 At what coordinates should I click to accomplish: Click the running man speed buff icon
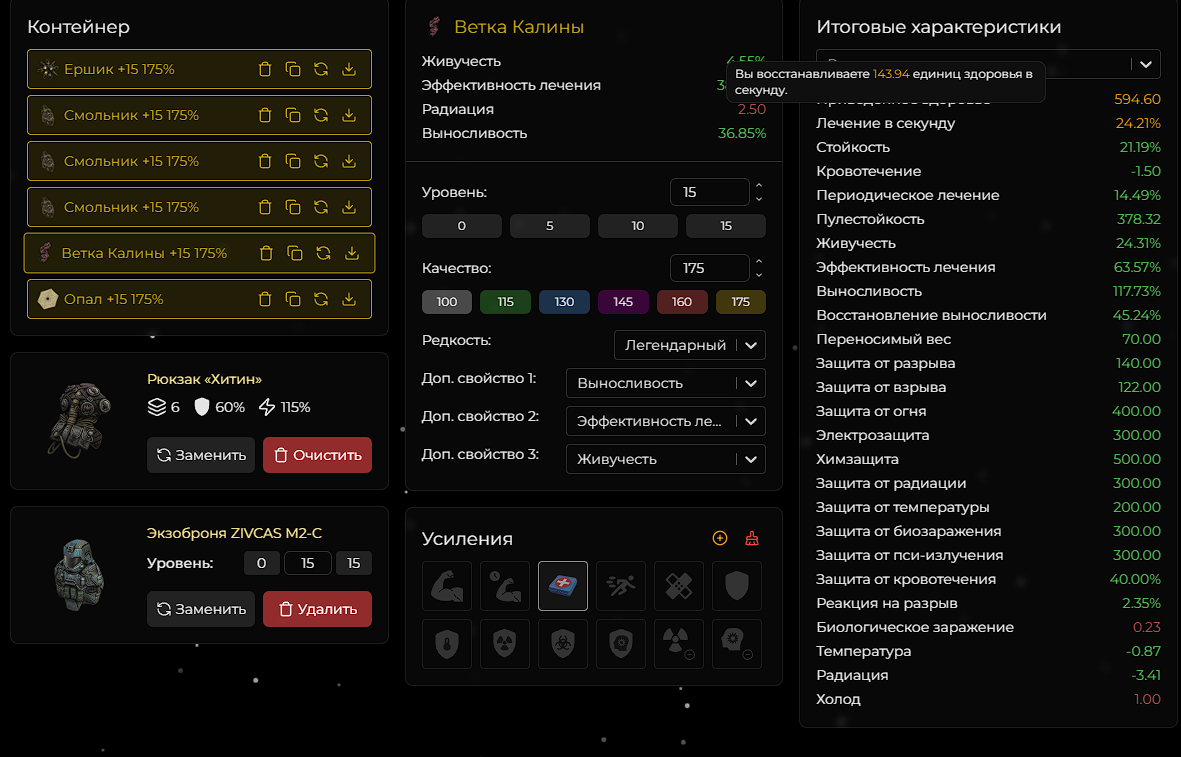pos(621,586)
